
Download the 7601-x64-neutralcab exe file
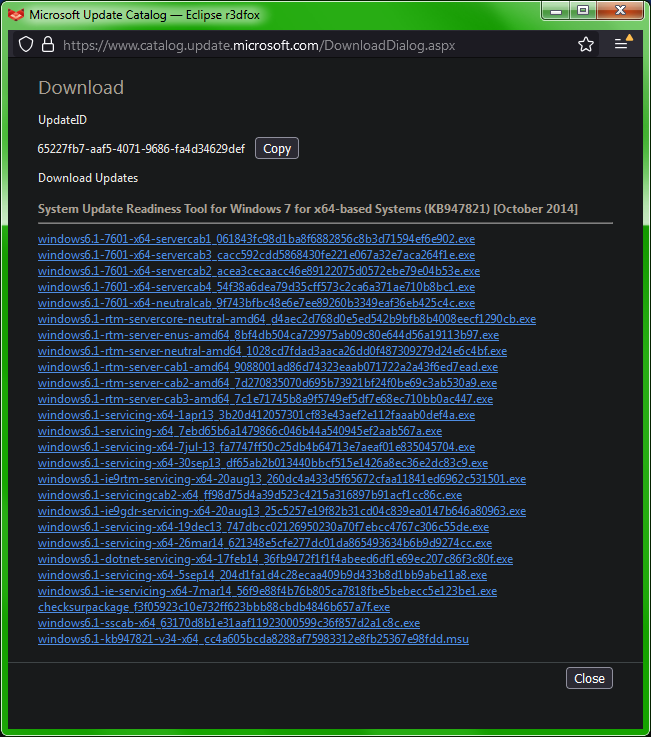point(256,303)
